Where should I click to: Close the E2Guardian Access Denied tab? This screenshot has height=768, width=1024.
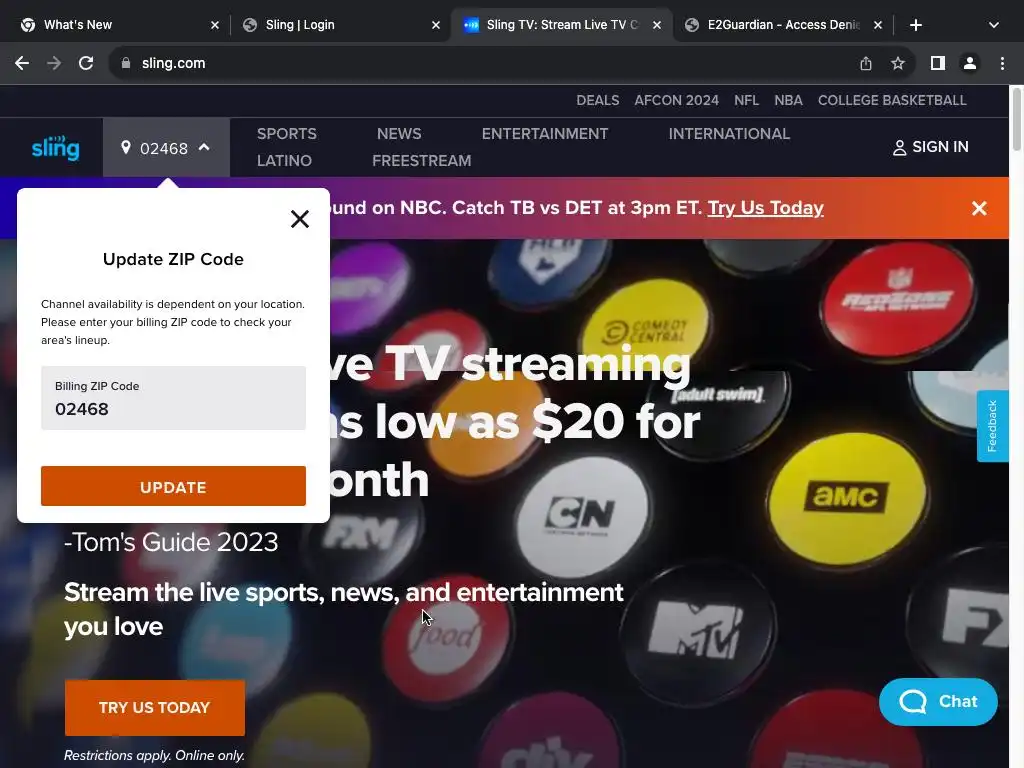coord(878,25)
